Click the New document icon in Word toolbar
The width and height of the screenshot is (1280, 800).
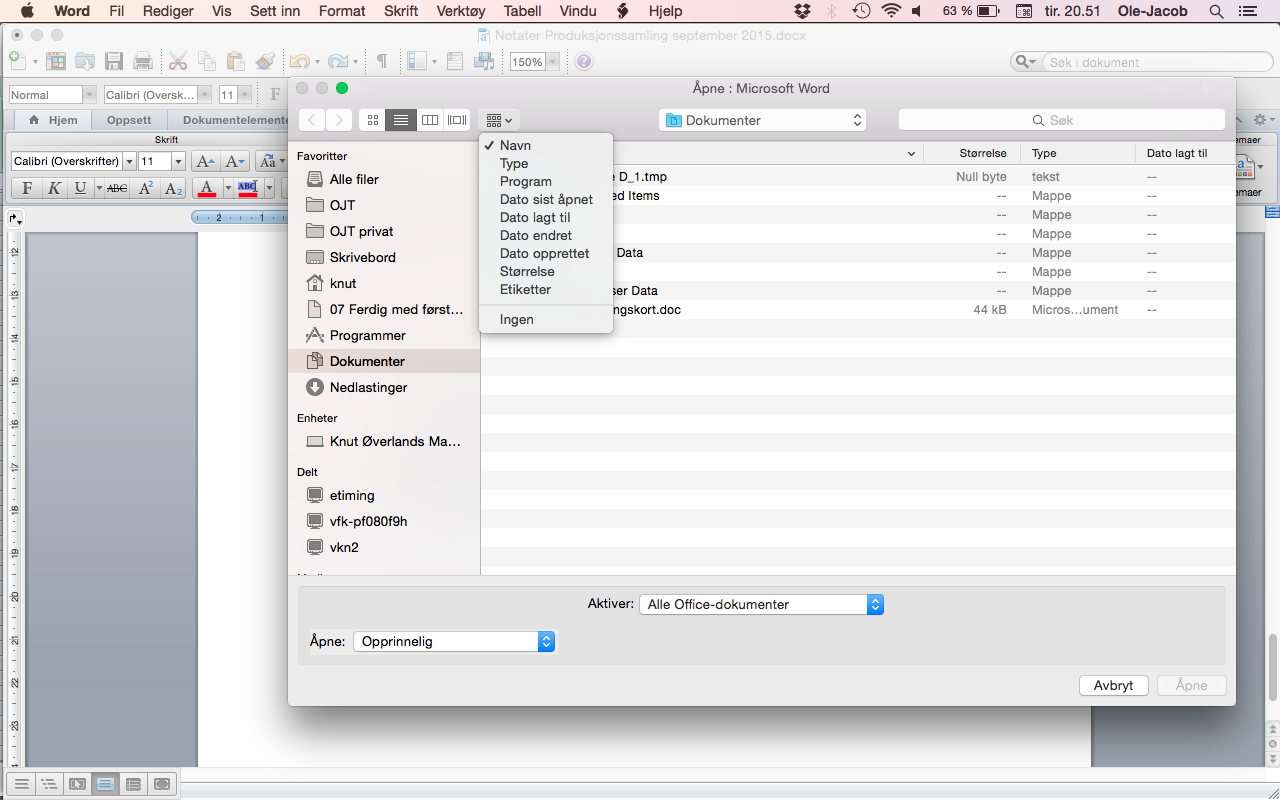(18, 61)
